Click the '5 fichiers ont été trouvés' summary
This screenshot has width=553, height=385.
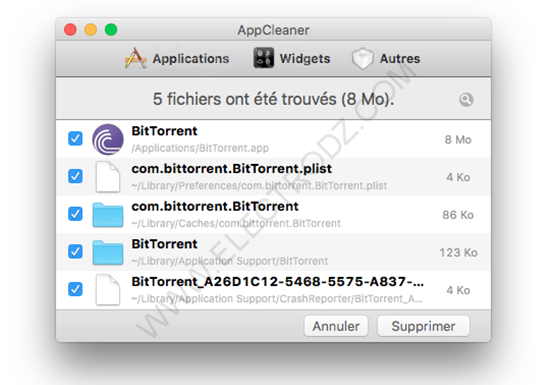273,99
